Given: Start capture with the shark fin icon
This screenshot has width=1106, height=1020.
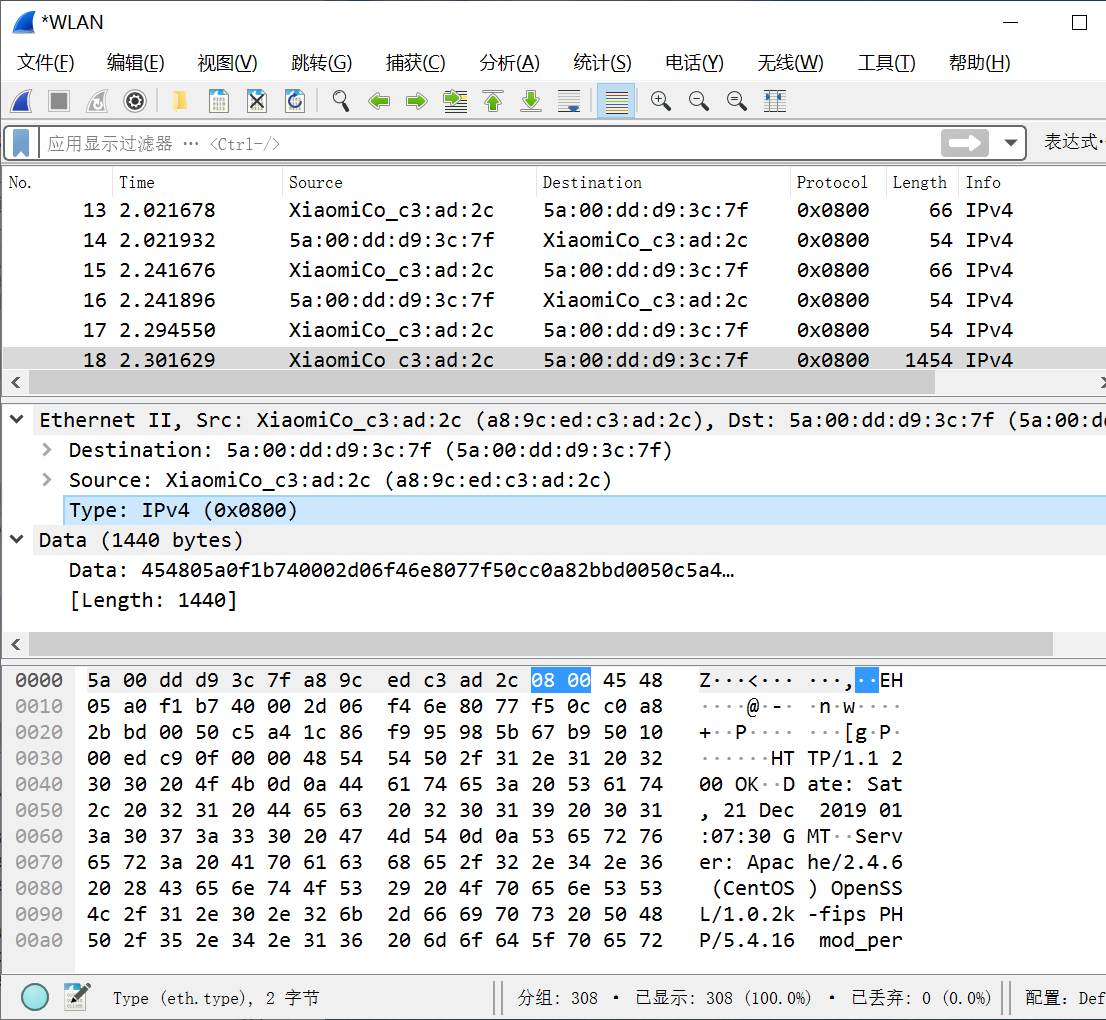Looking at the screenshot, I should point(22,101).
